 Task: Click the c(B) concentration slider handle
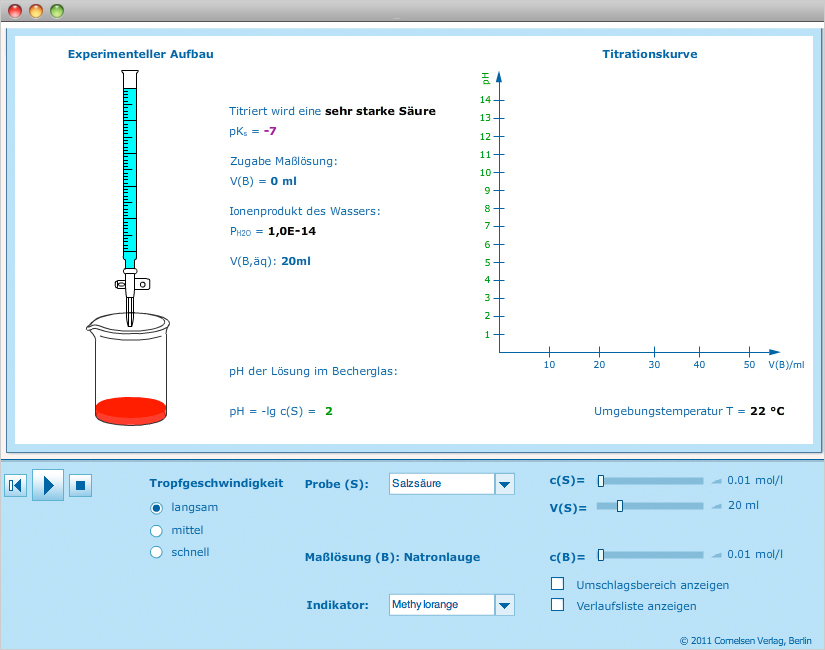pyautogui.click(x=601, y=555)
